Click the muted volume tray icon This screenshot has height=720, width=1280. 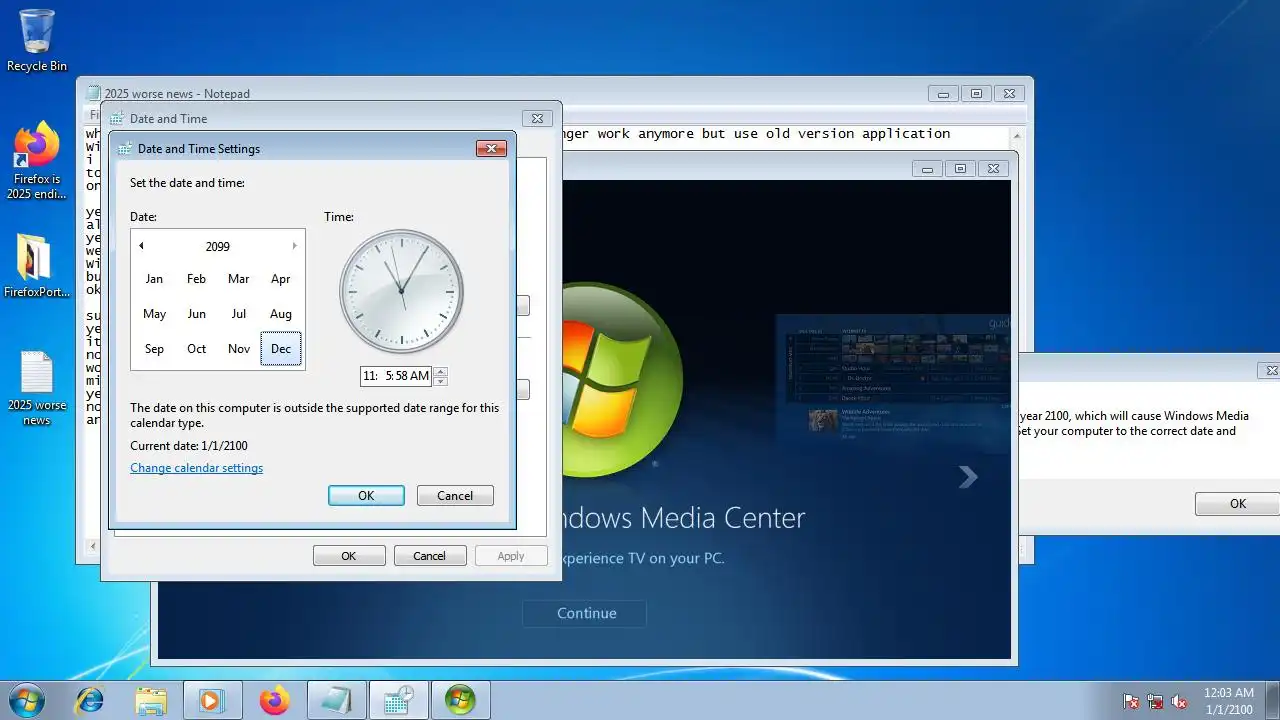point(1179,701)
